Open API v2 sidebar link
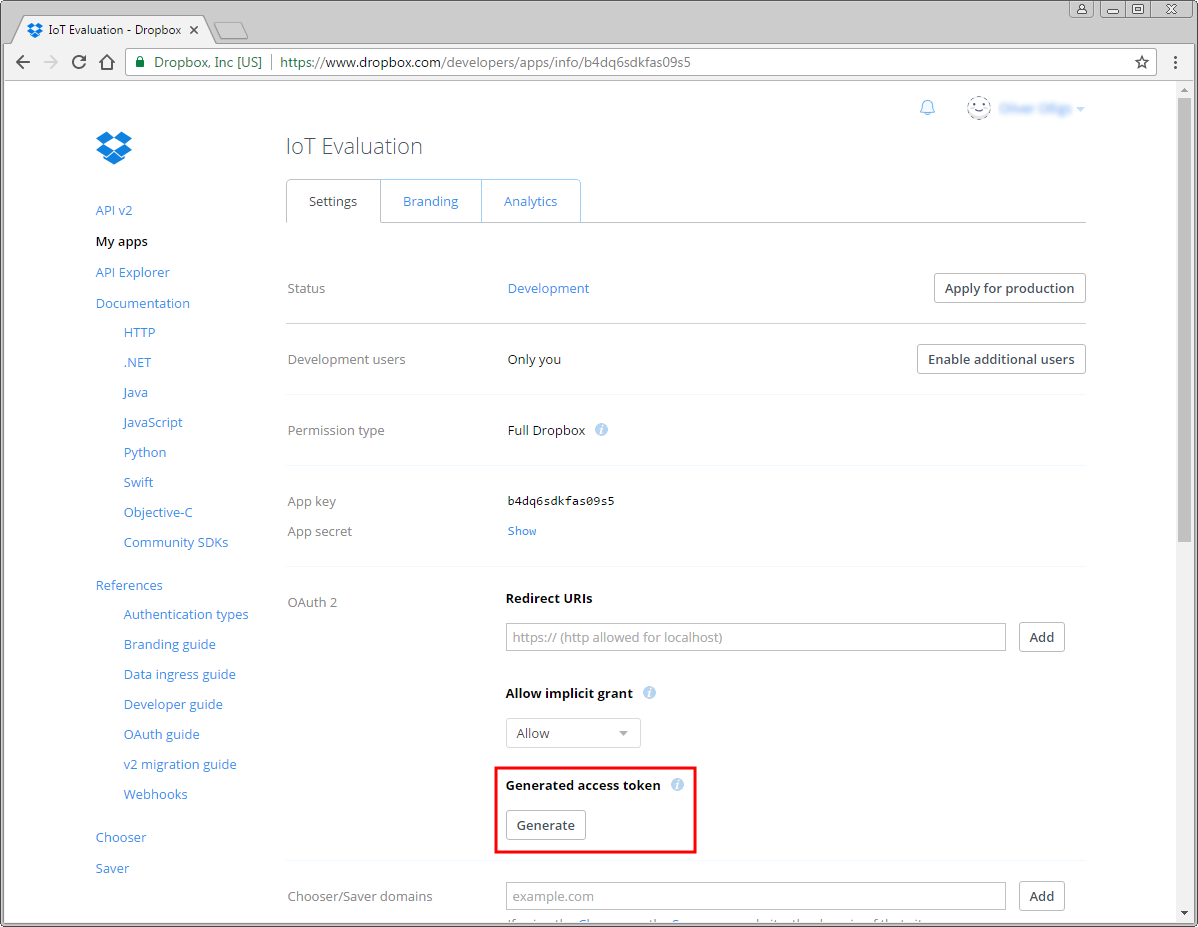Viewport: 1198px width, 927px height. [114, 210]
